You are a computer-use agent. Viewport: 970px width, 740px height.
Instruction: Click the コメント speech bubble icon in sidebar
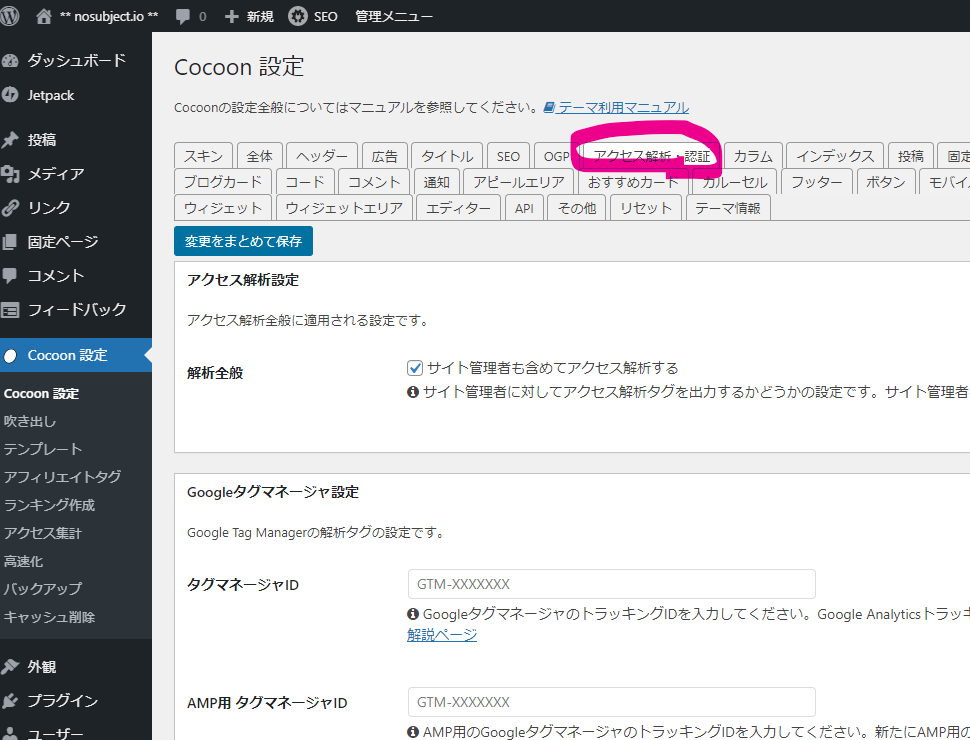[10, 275]
